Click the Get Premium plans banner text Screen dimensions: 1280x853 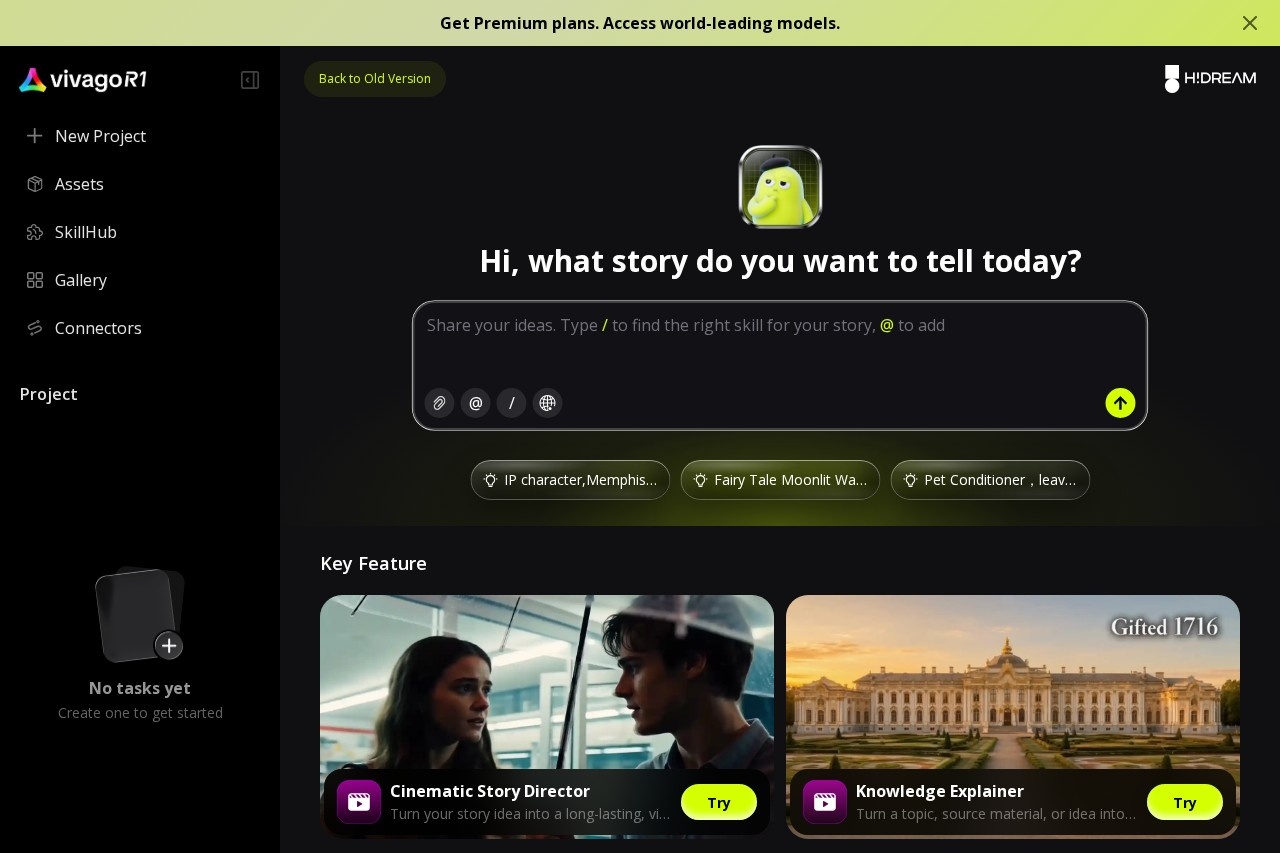(640, 23)
